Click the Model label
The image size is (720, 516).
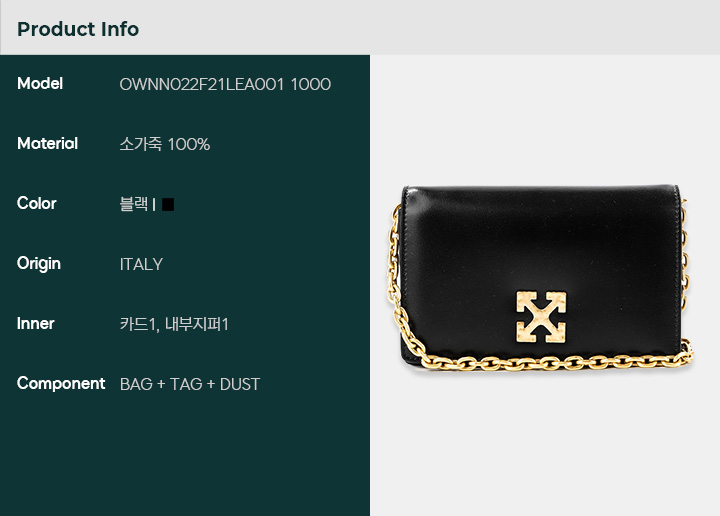coord(40,84)
